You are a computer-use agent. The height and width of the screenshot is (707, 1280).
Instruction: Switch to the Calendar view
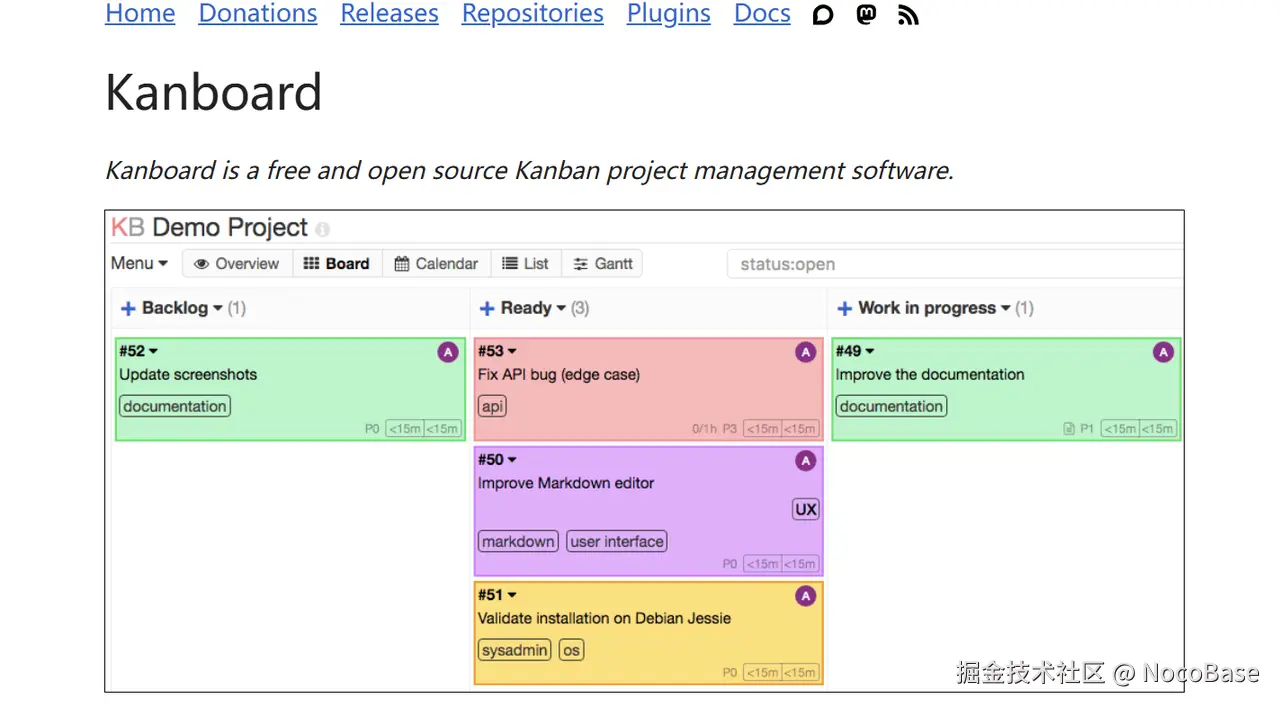[x=436, y=264]
